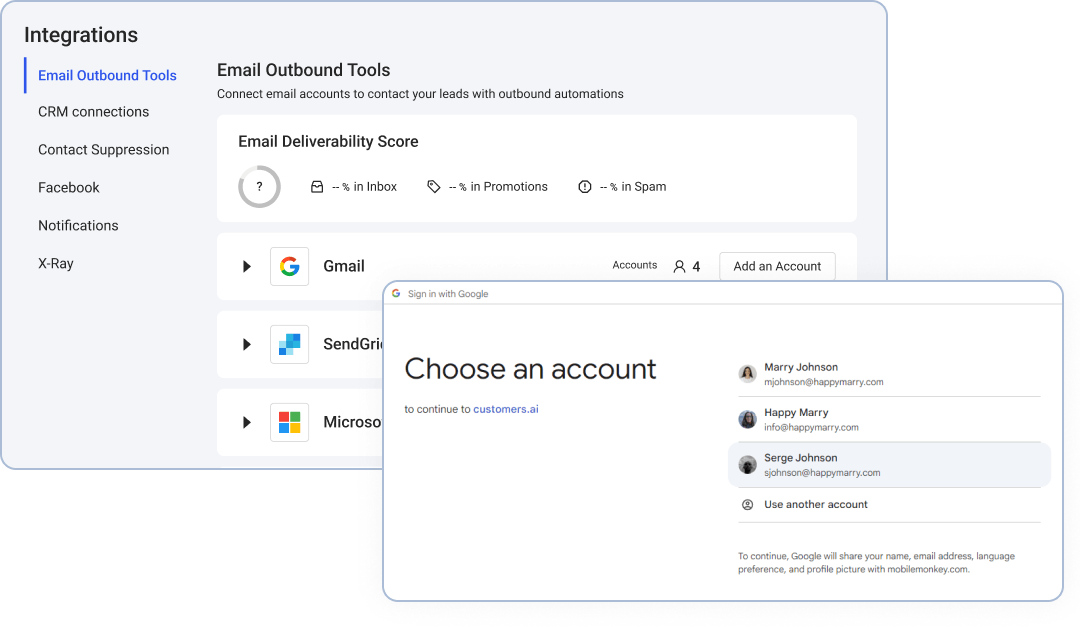The width and height of the screenshot is (1080, 640).
Task: Select the X-Ray sidebar item
Action: 56,264
